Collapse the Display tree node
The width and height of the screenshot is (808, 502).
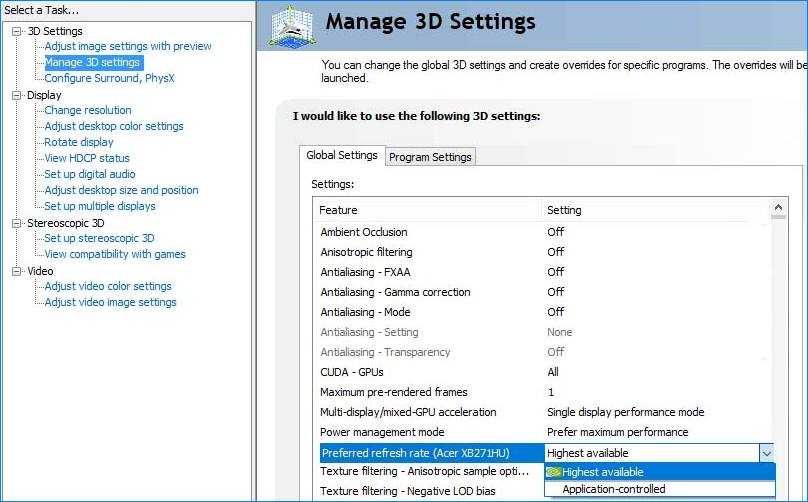[17, 95]
